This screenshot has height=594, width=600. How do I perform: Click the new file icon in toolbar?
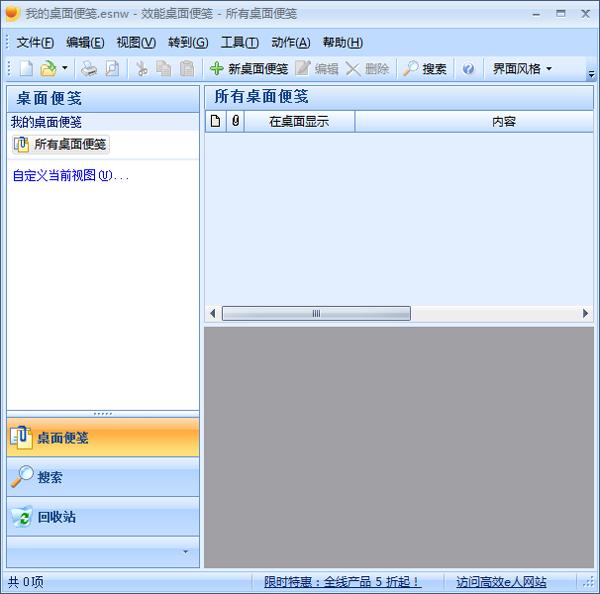(x=26, y=69)
